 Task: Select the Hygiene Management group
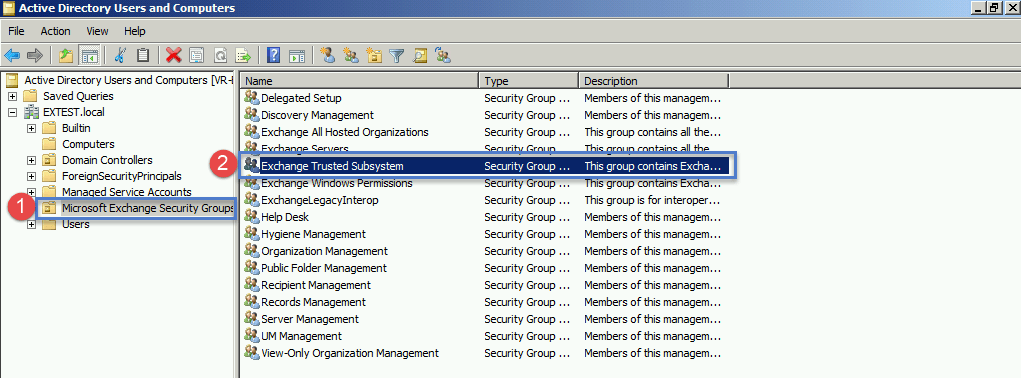pos(313,234)
